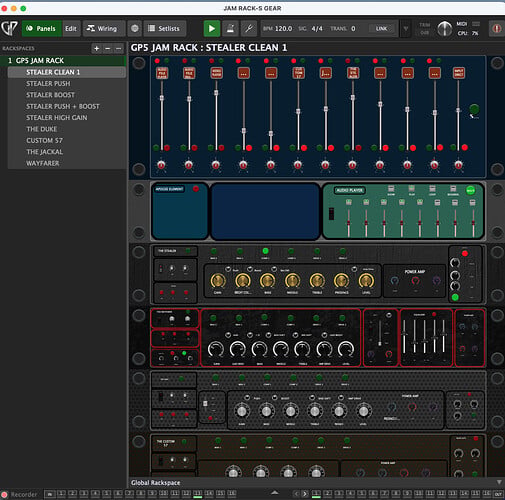Click the fourth mixer channel fader handle
The image size is (505, 500).
point(244,131)
